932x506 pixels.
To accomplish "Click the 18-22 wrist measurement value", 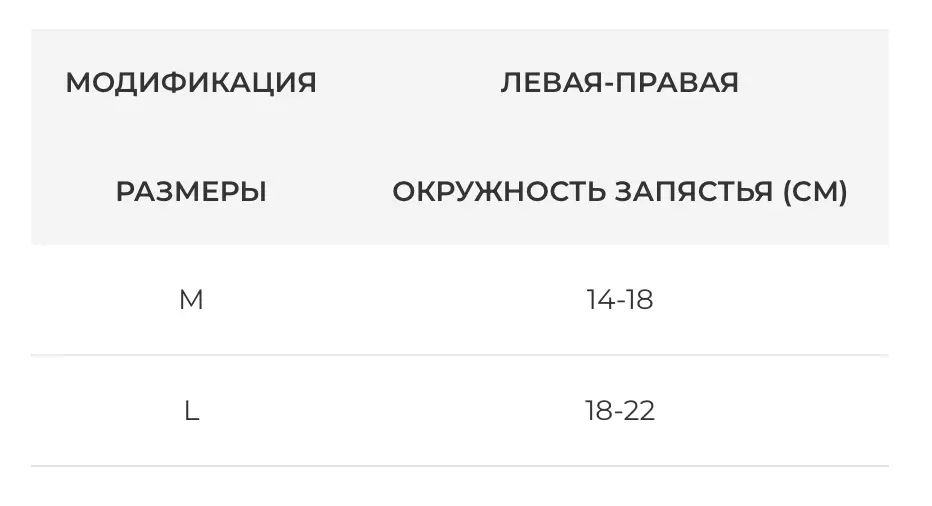I will 619,410.
